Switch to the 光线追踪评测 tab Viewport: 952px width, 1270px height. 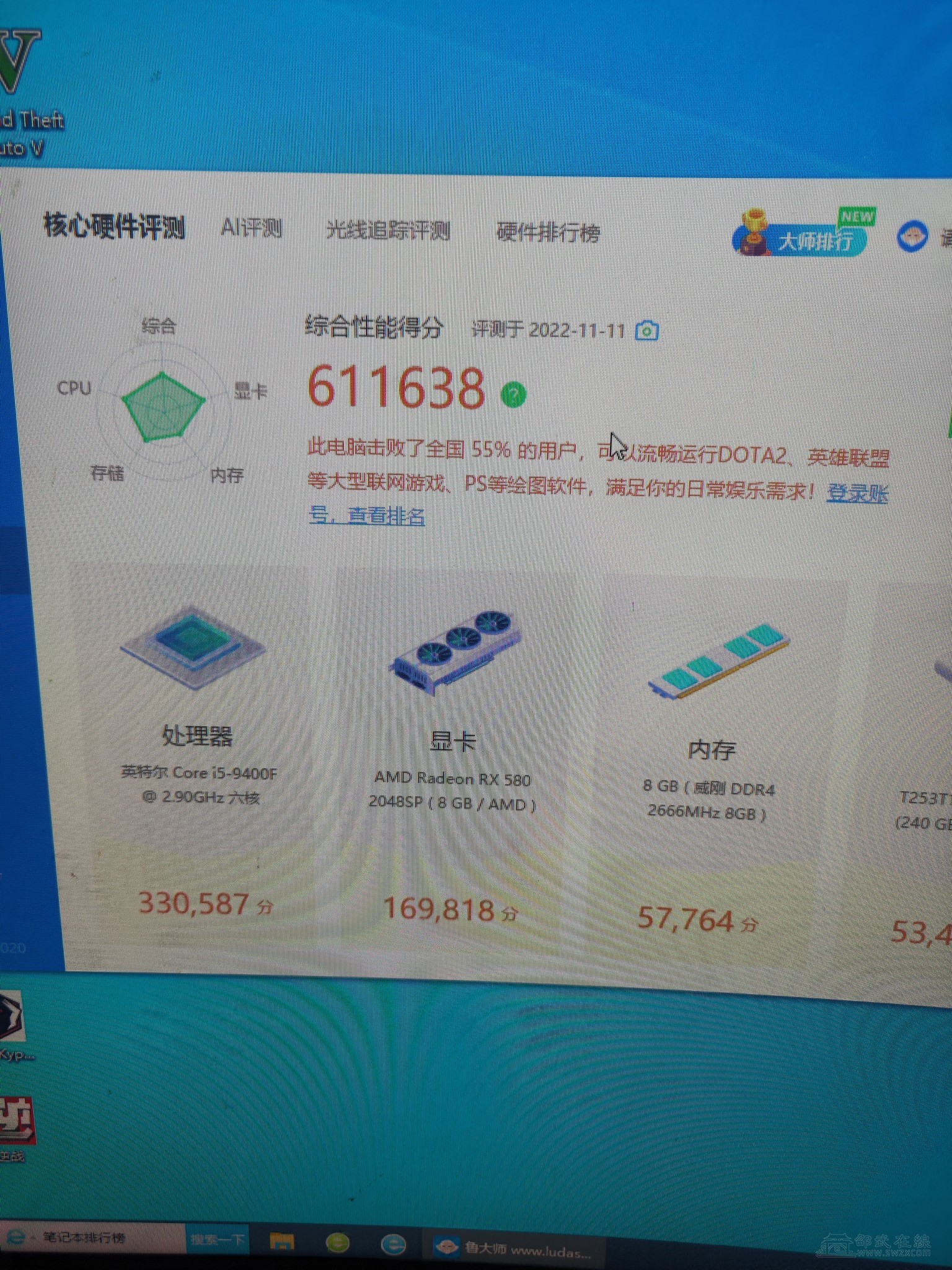pos(387,231)
